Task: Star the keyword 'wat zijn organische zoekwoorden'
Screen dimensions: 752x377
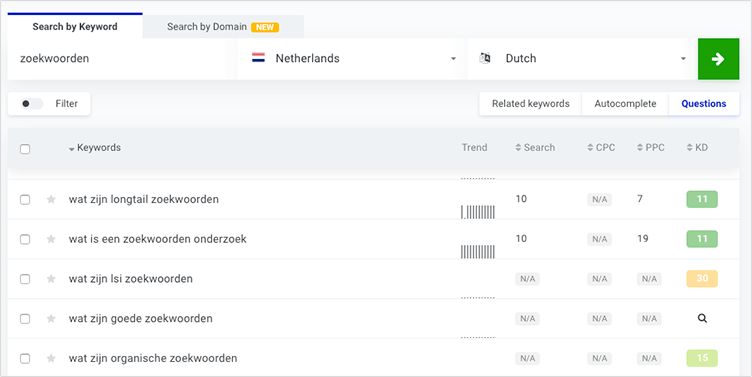Action: [x=51, y=359]
